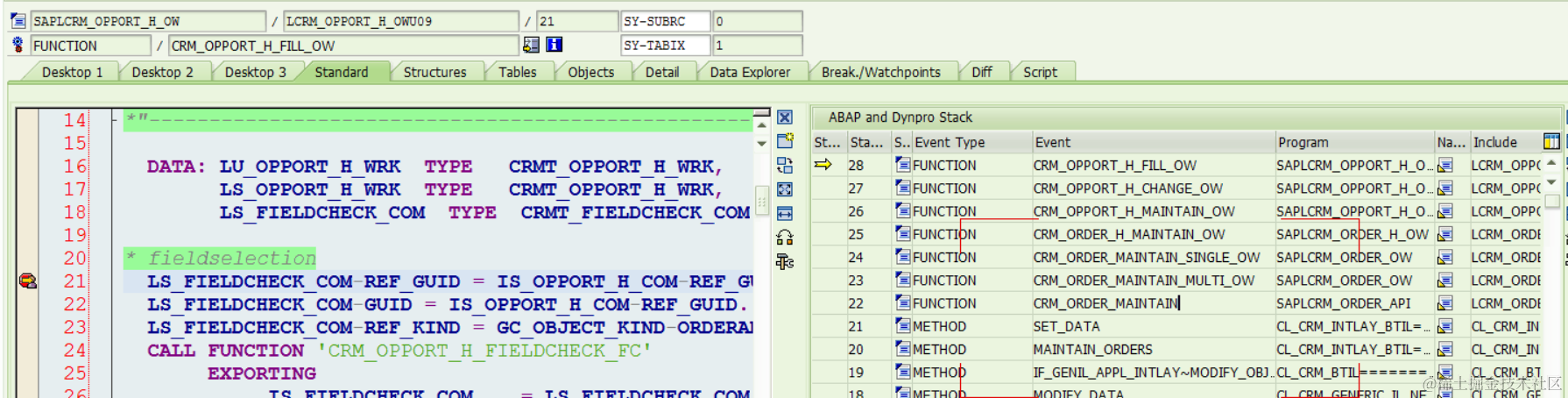Screen dimensions: 1568x398
Task: Open the Detail tab
Action: tap(662, 72)
